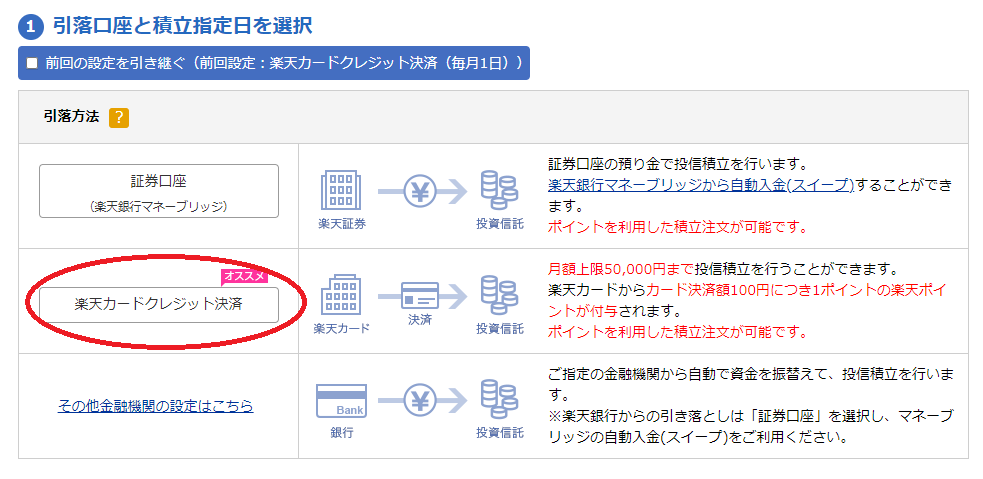Select the 証券口座 withdrawal method button

coord(159,191)
